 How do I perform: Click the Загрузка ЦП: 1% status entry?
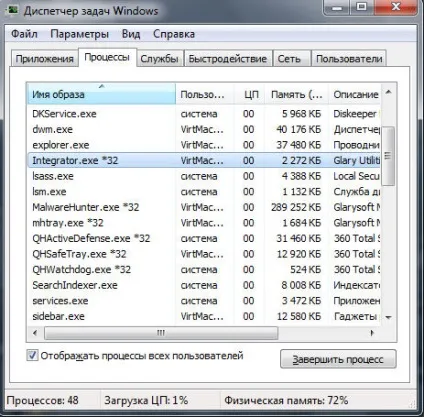pyautogui.click(x=146, y=400)
